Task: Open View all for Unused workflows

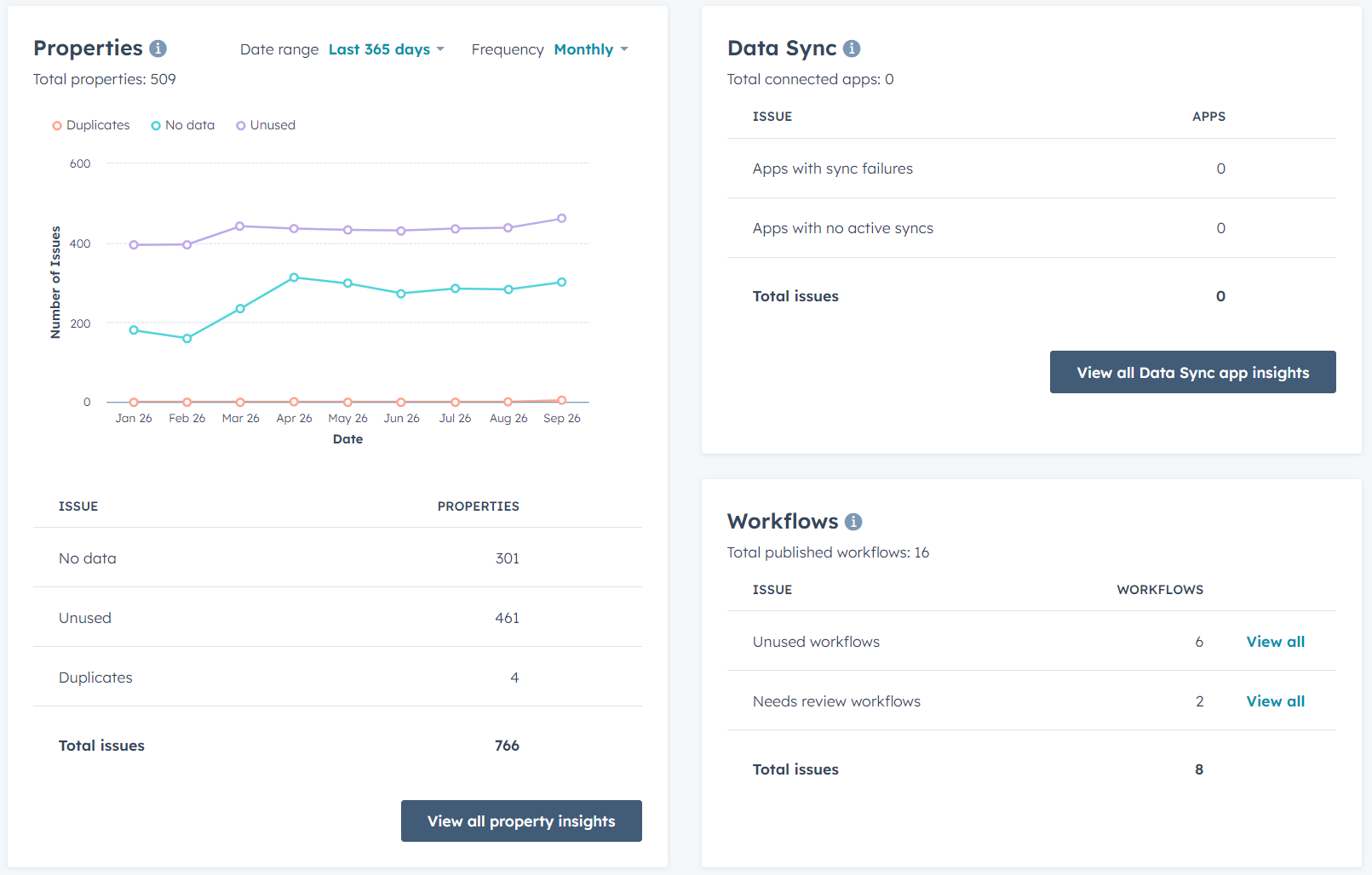Action: click(x=1275, y=642)
